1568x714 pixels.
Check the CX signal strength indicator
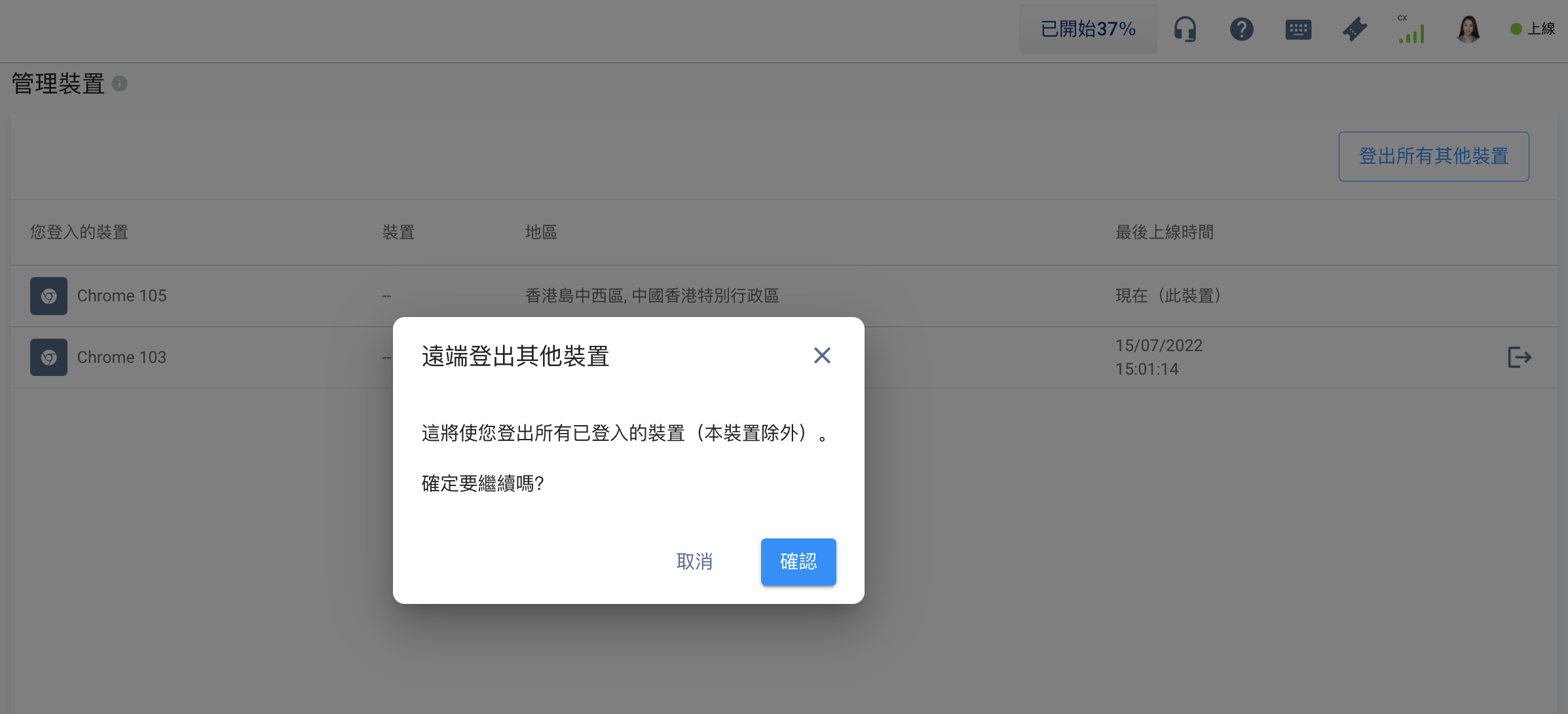(1411, 31)
